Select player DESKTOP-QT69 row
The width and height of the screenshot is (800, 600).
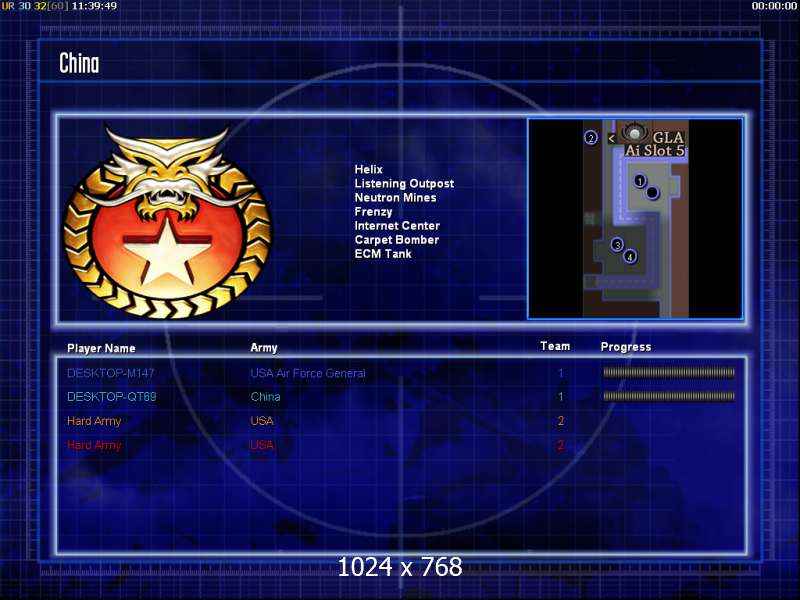[x=401, y=396]
